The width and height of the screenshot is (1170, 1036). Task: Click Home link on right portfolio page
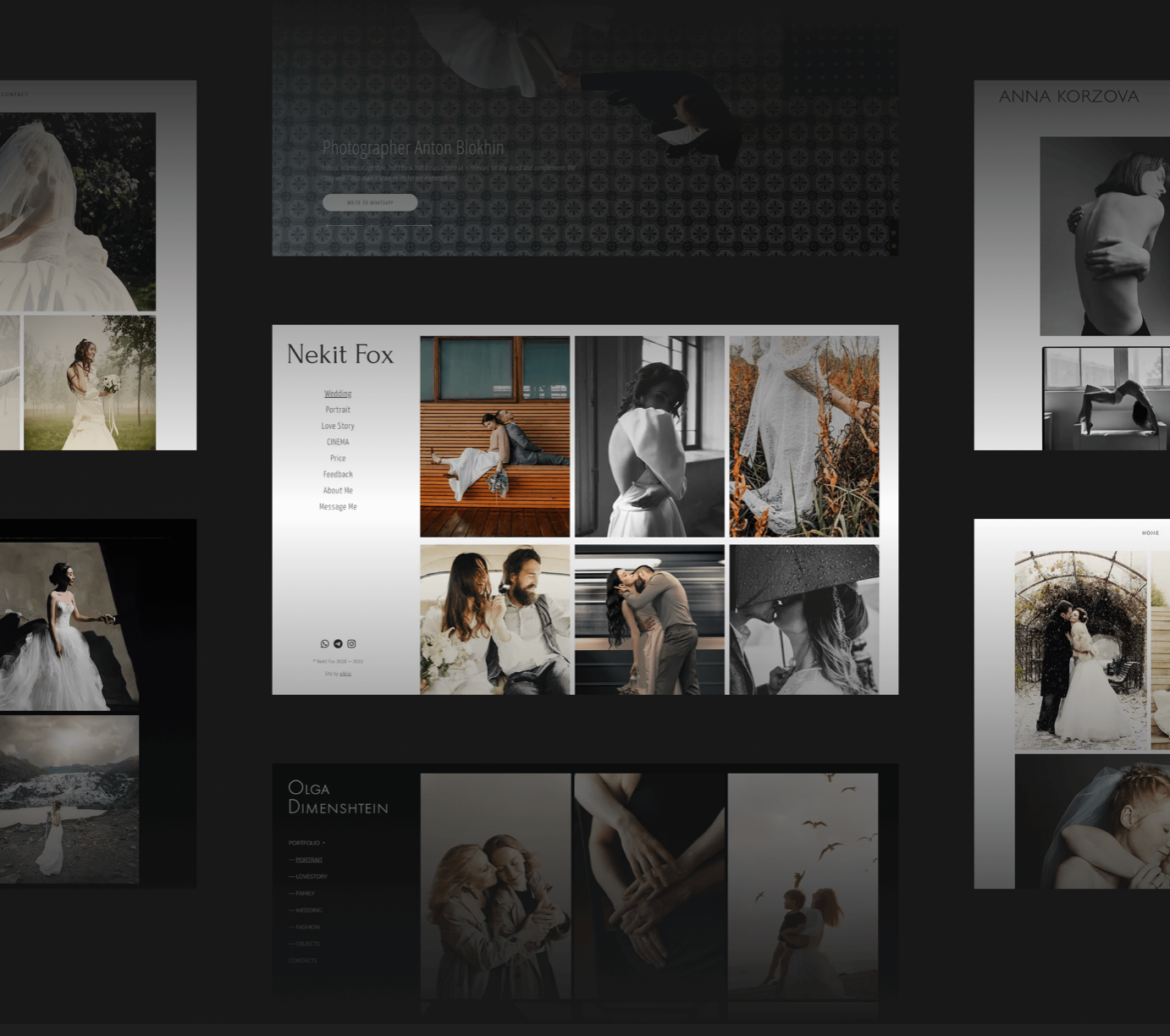1150,533
